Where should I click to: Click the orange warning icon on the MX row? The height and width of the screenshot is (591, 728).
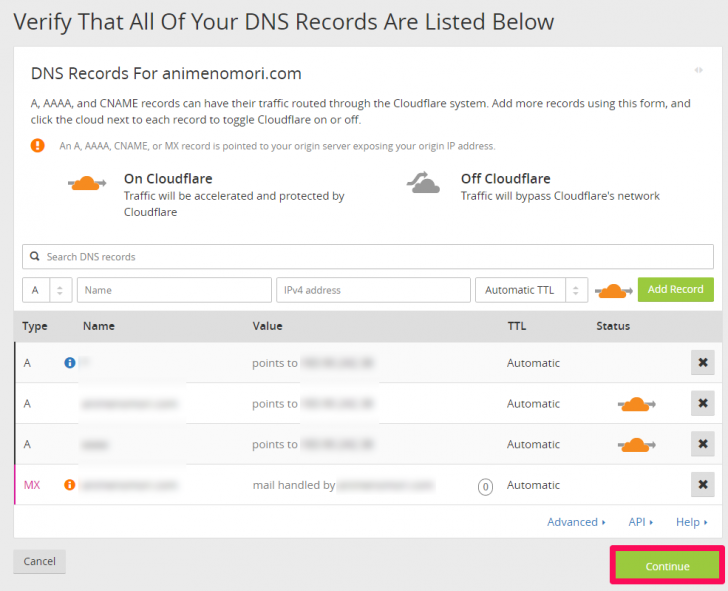point(70,485)
